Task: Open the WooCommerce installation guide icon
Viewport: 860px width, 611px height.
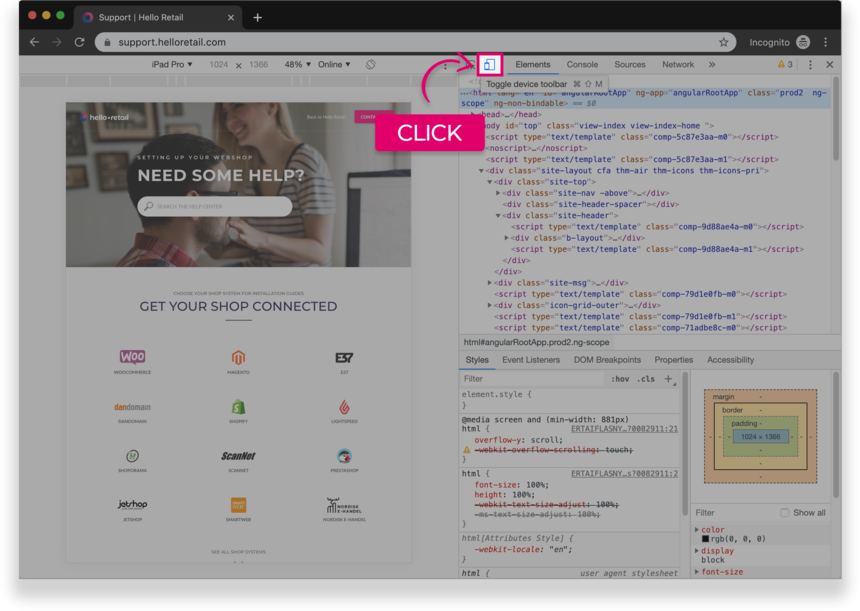Action: pyautogui.click(x=132, y=357)
